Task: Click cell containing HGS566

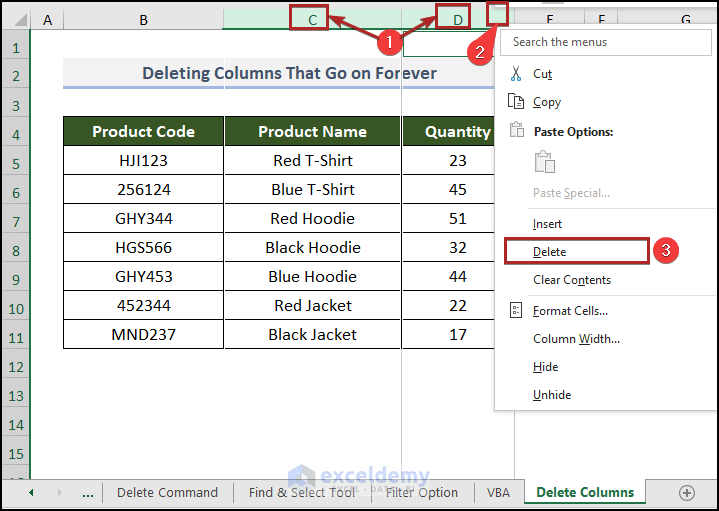Action: tap(144, 247)
